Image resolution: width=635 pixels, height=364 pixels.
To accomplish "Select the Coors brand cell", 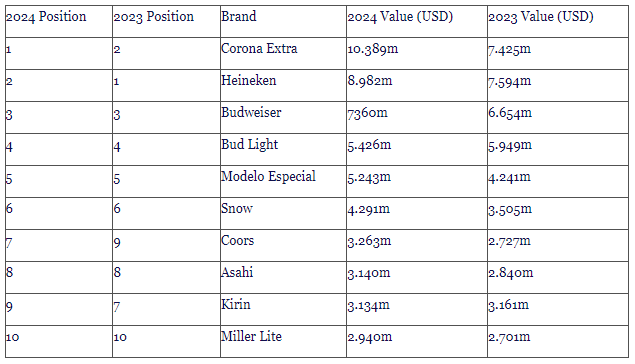I will click(283, 245).
